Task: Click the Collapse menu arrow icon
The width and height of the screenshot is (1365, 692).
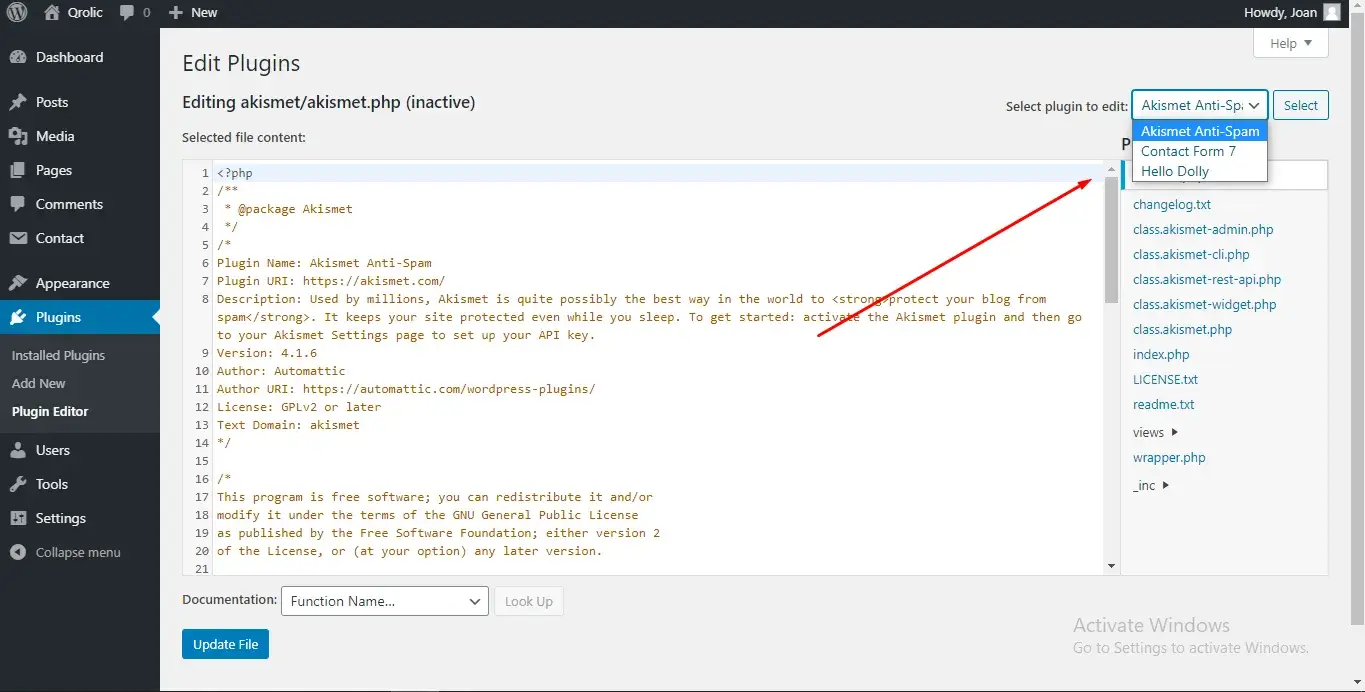Action: click(18, 552)
